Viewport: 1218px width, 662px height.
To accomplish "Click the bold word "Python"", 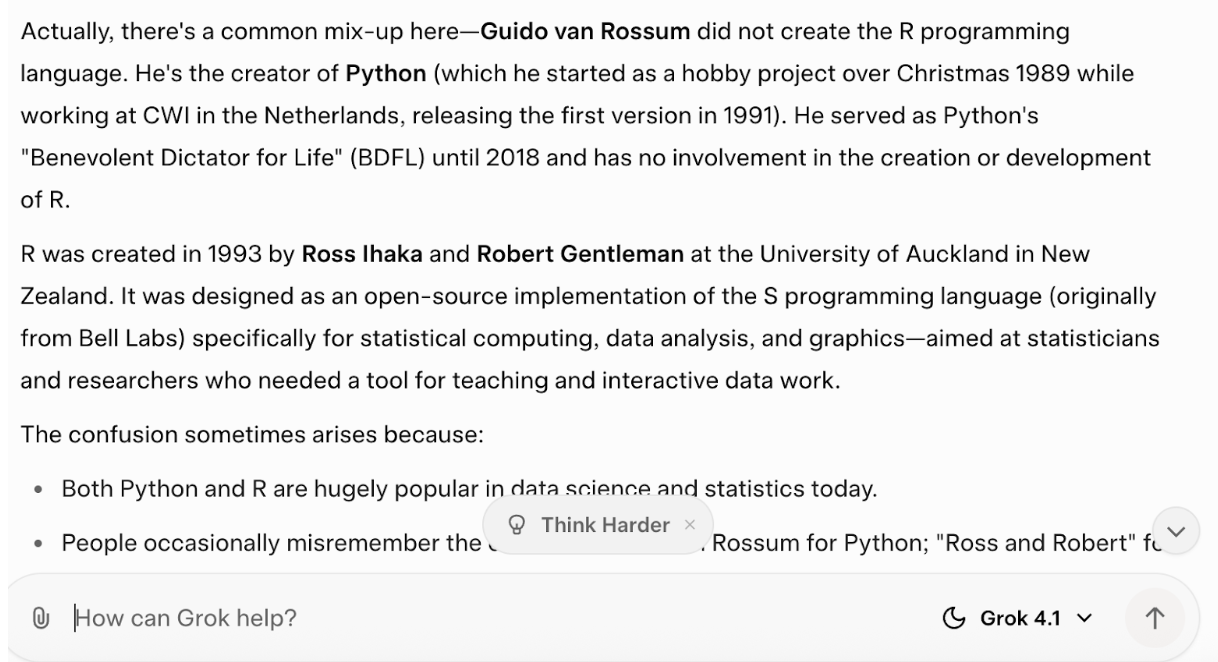I will tap(373, 74).
